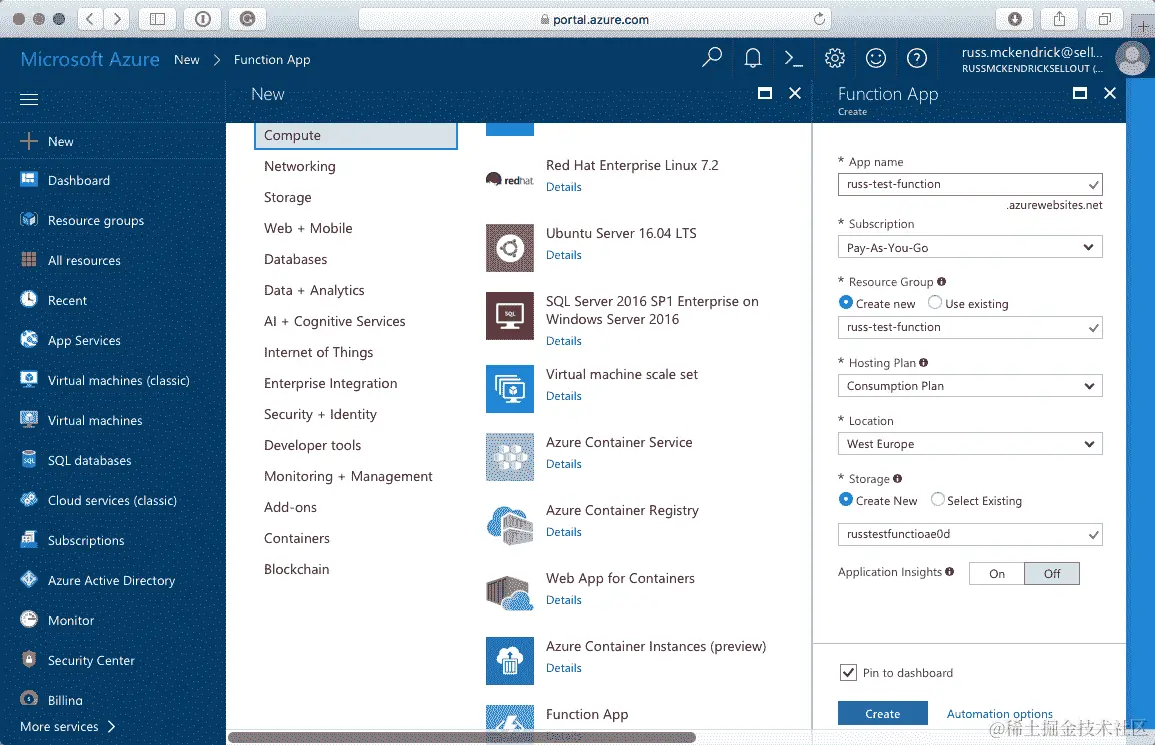Click the Azure Container Instances icon

click(x=510, y=661)
